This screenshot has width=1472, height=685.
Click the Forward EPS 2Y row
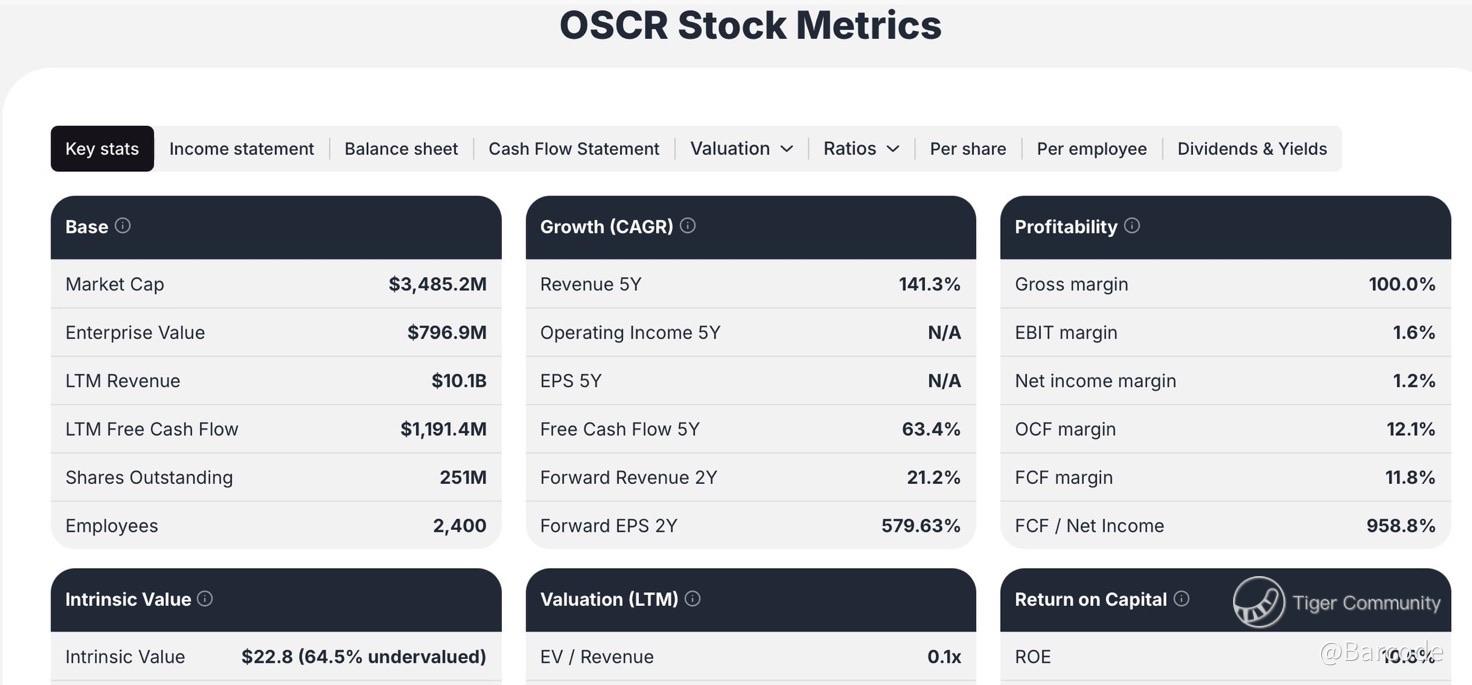(750, 526)
